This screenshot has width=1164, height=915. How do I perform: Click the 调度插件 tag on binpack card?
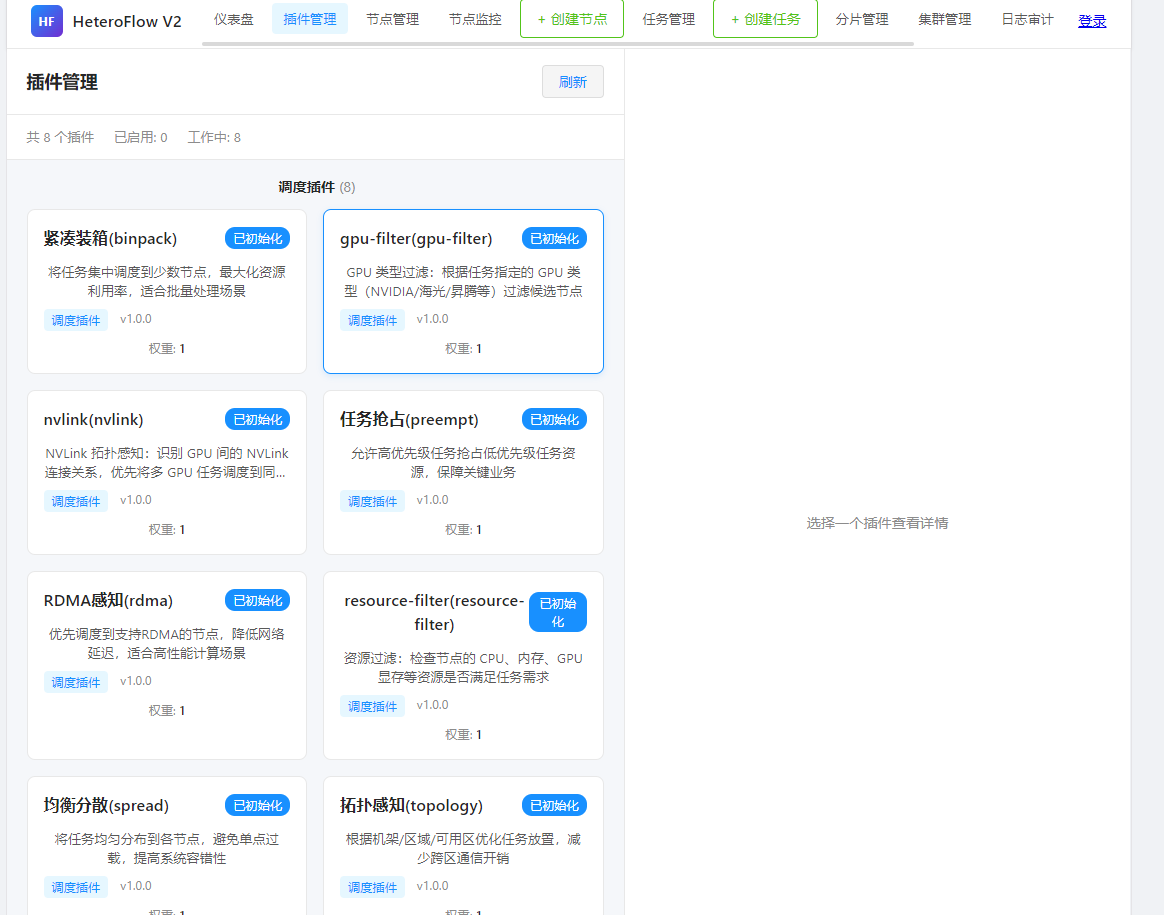point(75,319)
